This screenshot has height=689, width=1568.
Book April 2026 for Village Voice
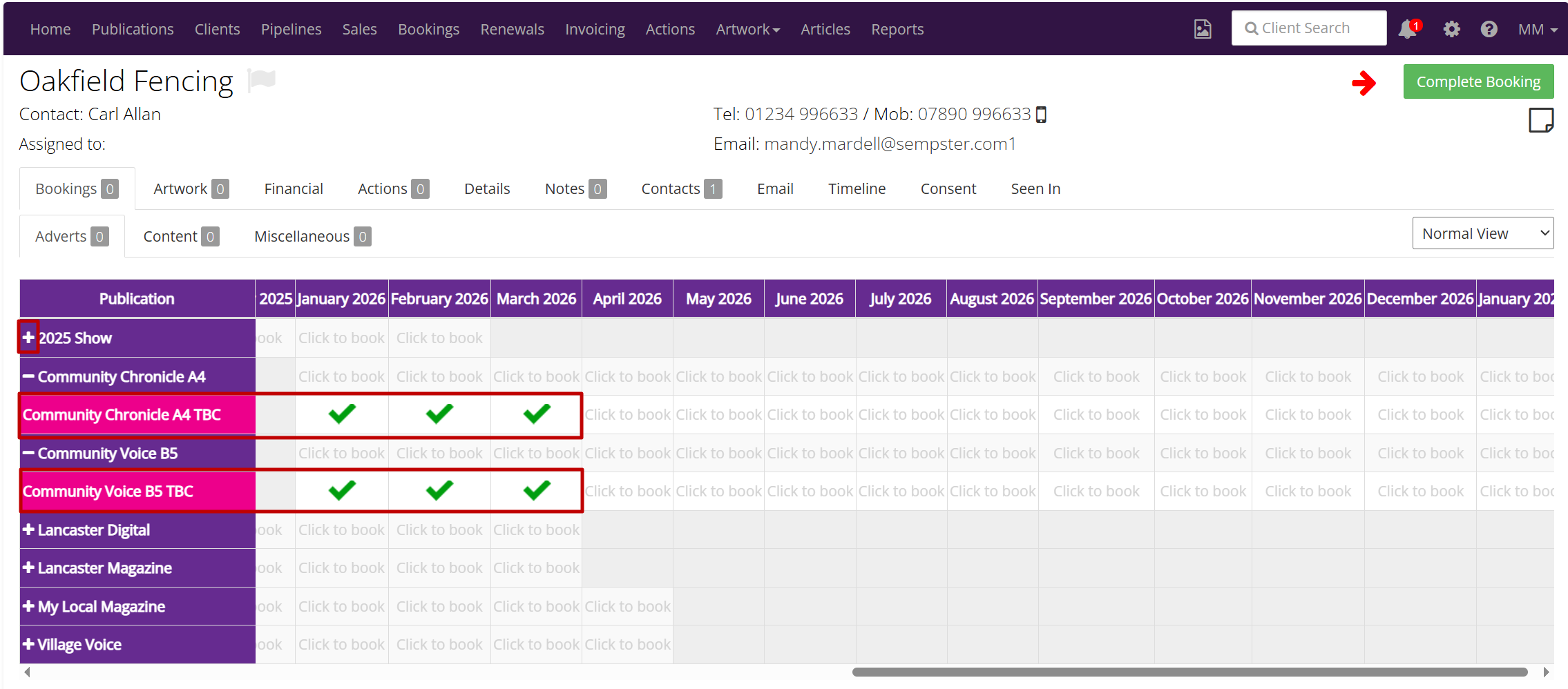(x=627, y=644)
